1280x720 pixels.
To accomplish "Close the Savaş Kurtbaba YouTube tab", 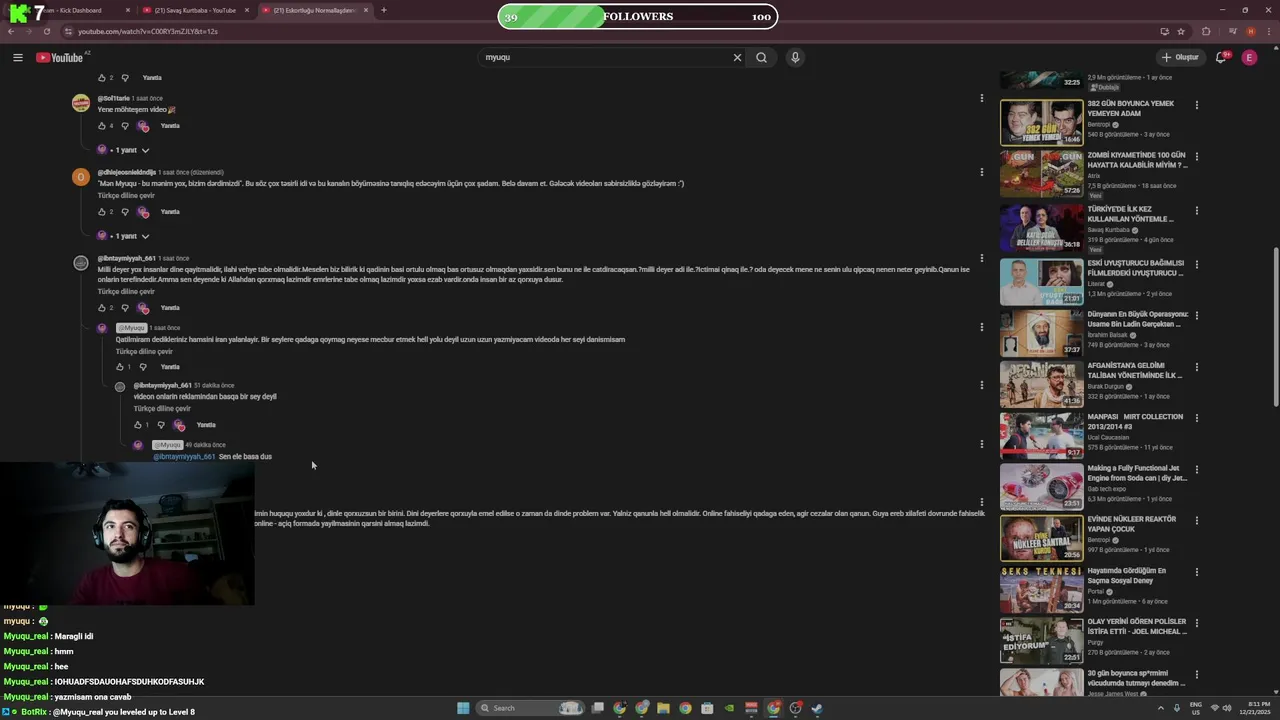I will coord(246,10).
